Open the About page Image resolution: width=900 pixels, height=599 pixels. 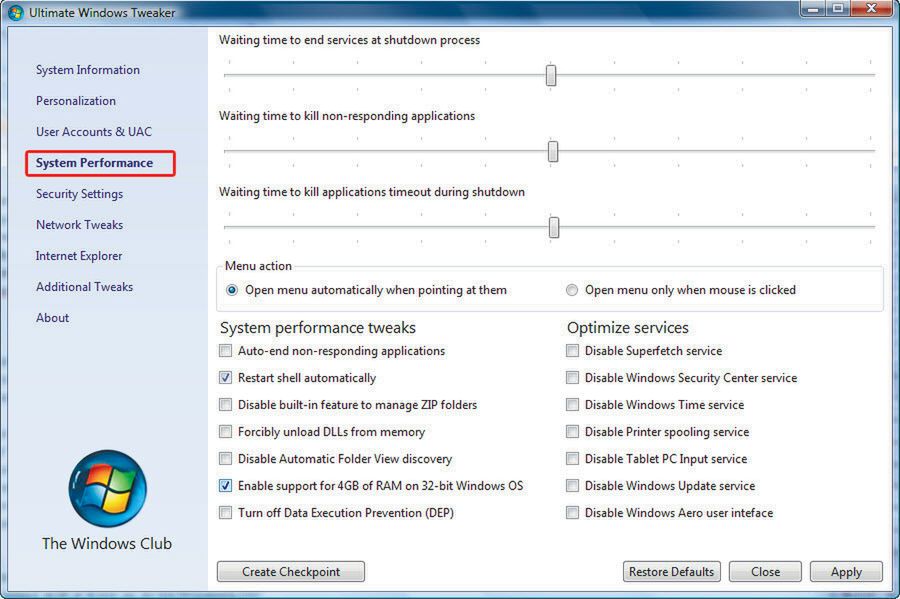click(x=52, y=318)
